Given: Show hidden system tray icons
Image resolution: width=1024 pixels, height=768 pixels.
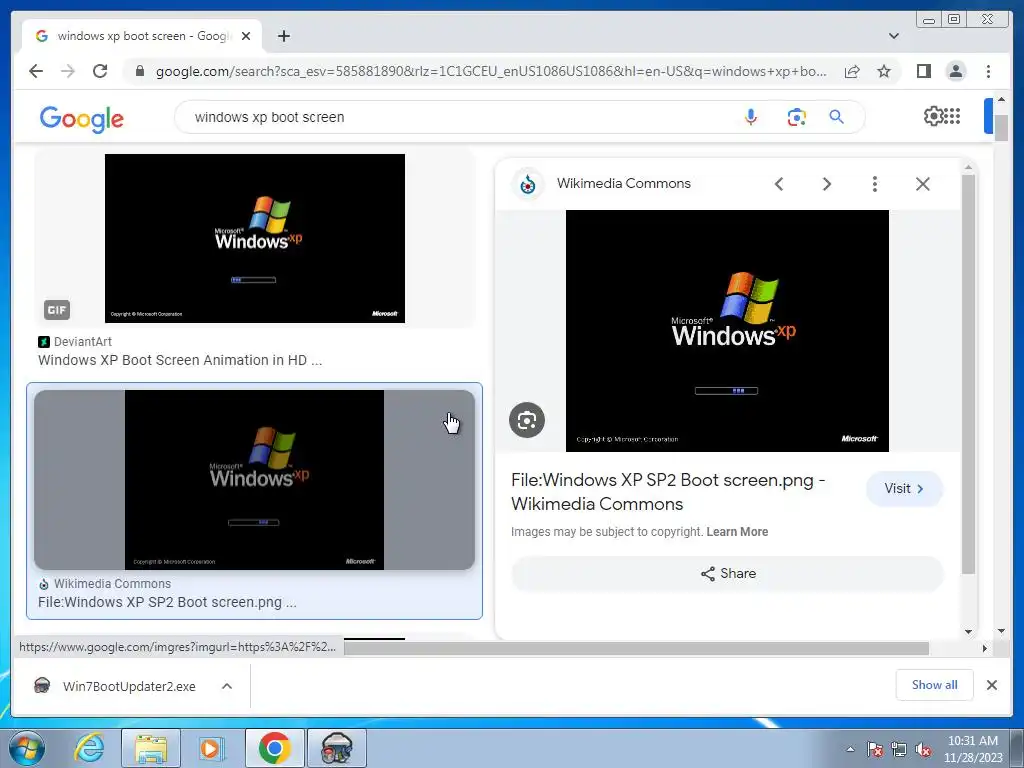Looking at the screenshot, I should (x=850, y=749).
